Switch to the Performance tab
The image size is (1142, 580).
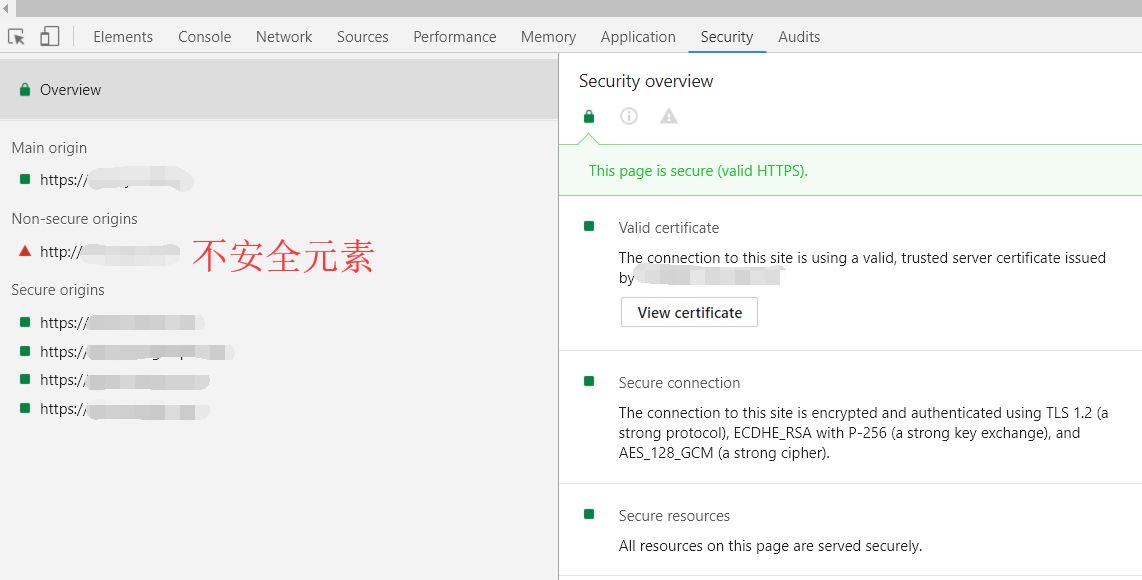point(454,37)
